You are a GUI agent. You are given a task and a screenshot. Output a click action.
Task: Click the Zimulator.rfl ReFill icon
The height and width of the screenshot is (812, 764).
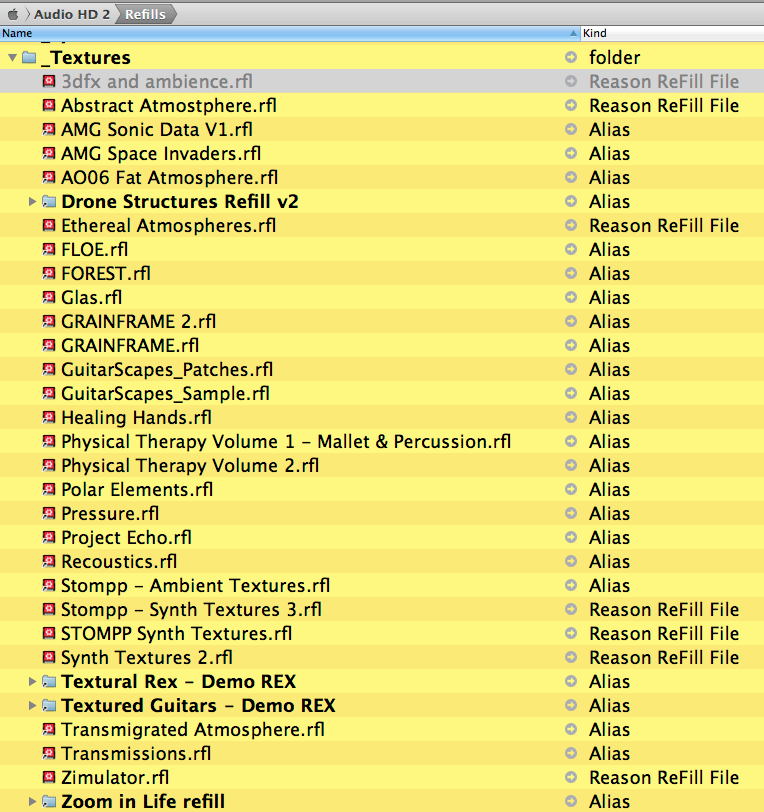(49, 777)
